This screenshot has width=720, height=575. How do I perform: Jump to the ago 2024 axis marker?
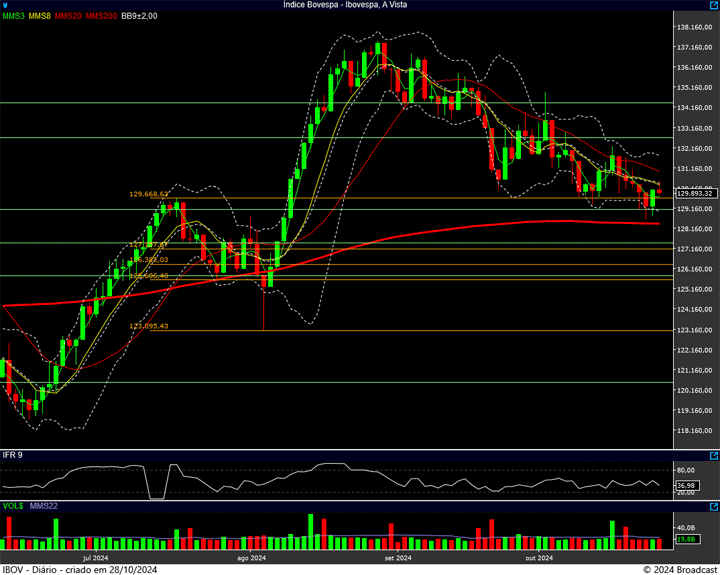[x=250, y=557]
